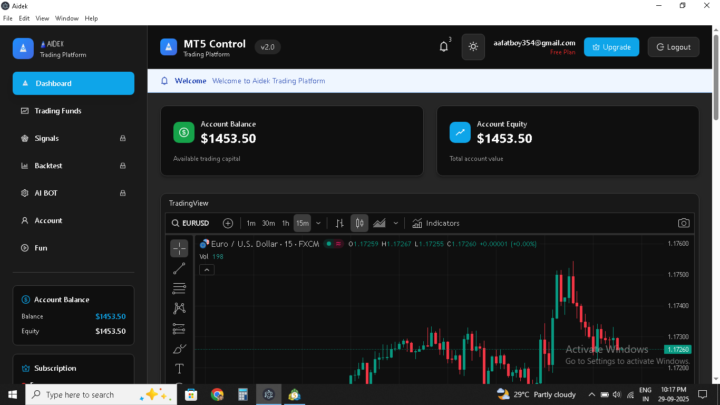Image resolution: width=720 pixels, height=405 pixels.
Task: Select the 1m timeframe
Action: point(251,223)
